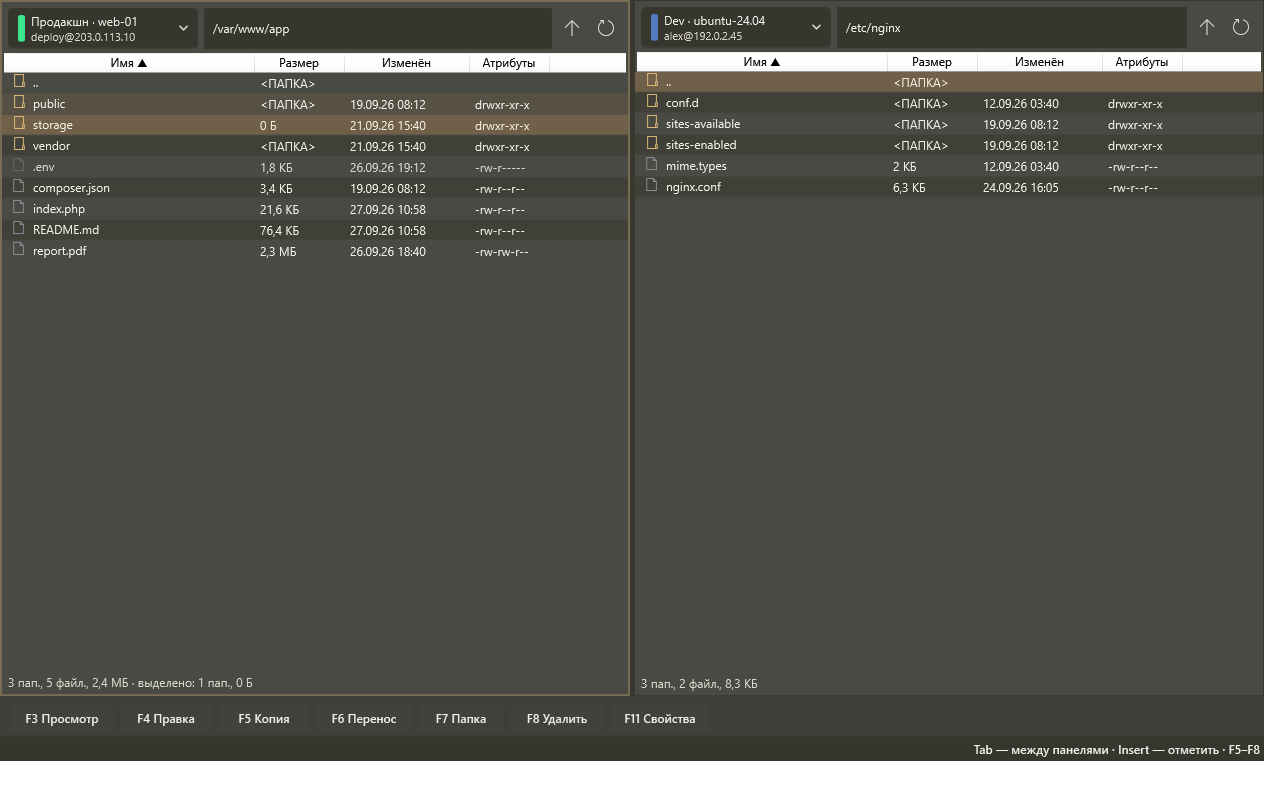The image size is (1280, 800).
Task: Open the Dev ubuntu-24.04 connection dropdown
Action: pos(736,28)
